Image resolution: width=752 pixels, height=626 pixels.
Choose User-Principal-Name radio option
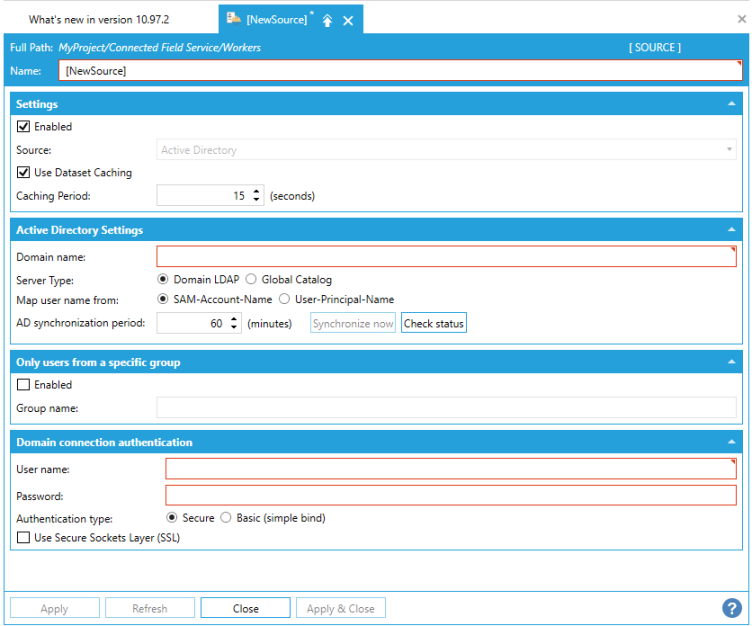[284, 299]
